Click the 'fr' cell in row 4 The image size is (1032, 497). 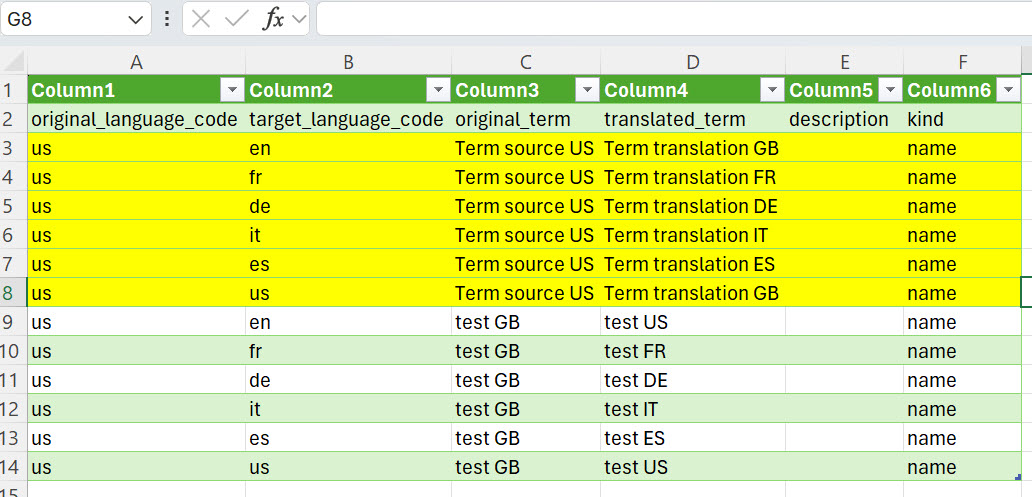(x=348, y=177)
